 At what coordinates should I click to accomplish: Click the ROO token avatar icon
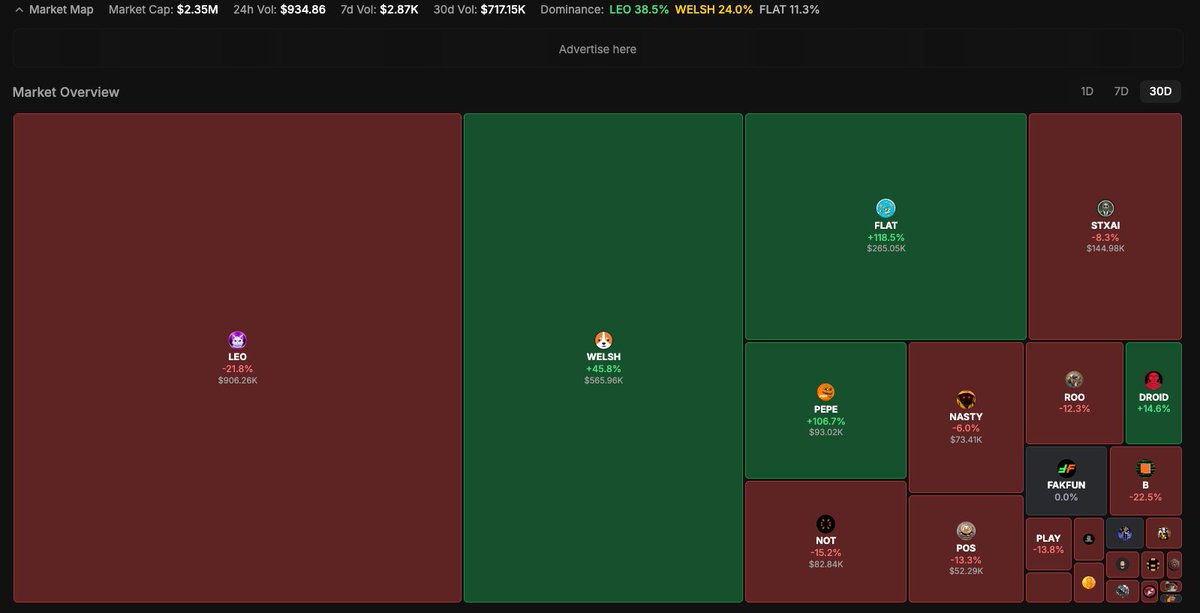[1074, 380]
